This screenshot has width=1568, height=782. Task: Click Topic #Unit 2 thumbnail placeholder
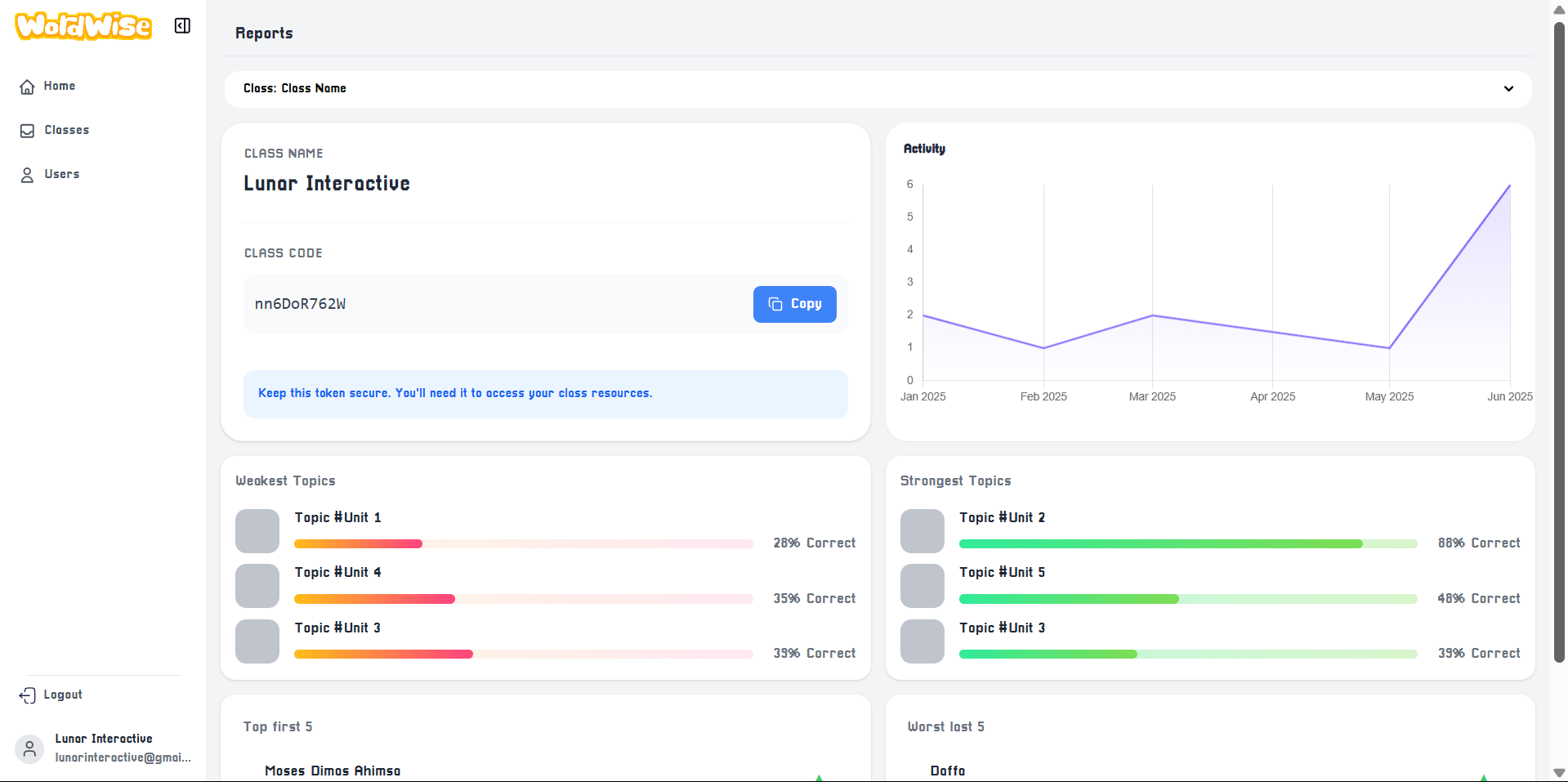(x=922, y=531)
